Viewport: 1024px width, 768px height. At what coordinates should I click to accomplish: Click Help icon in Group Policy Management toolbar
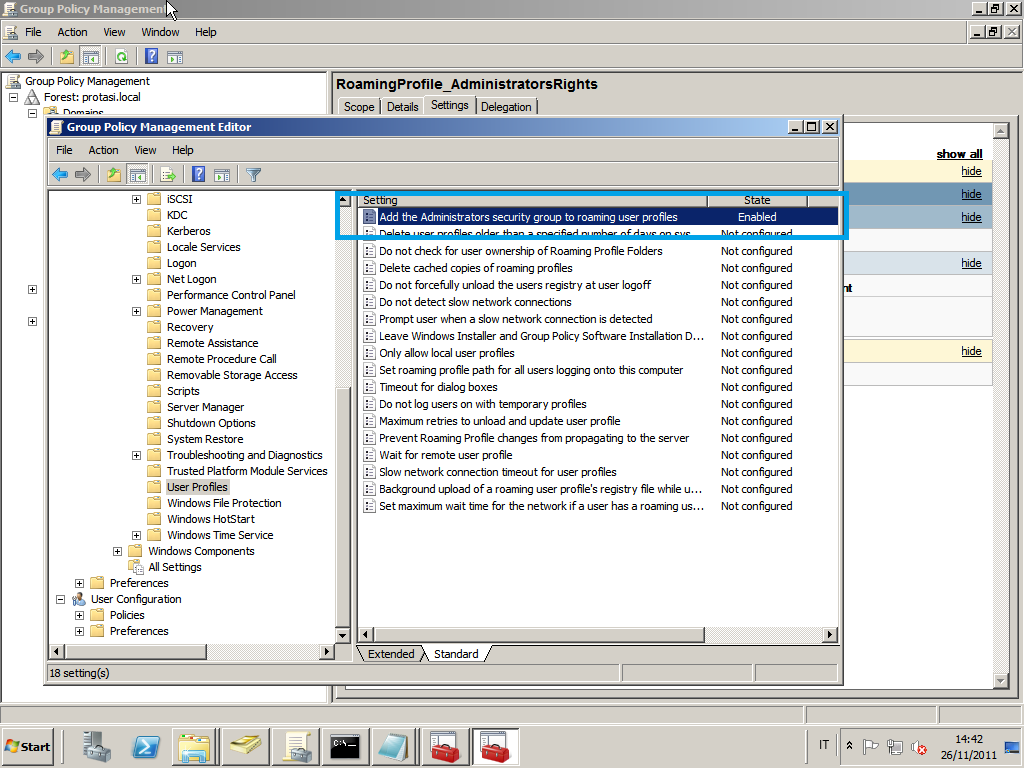click(x=152, y=56)
